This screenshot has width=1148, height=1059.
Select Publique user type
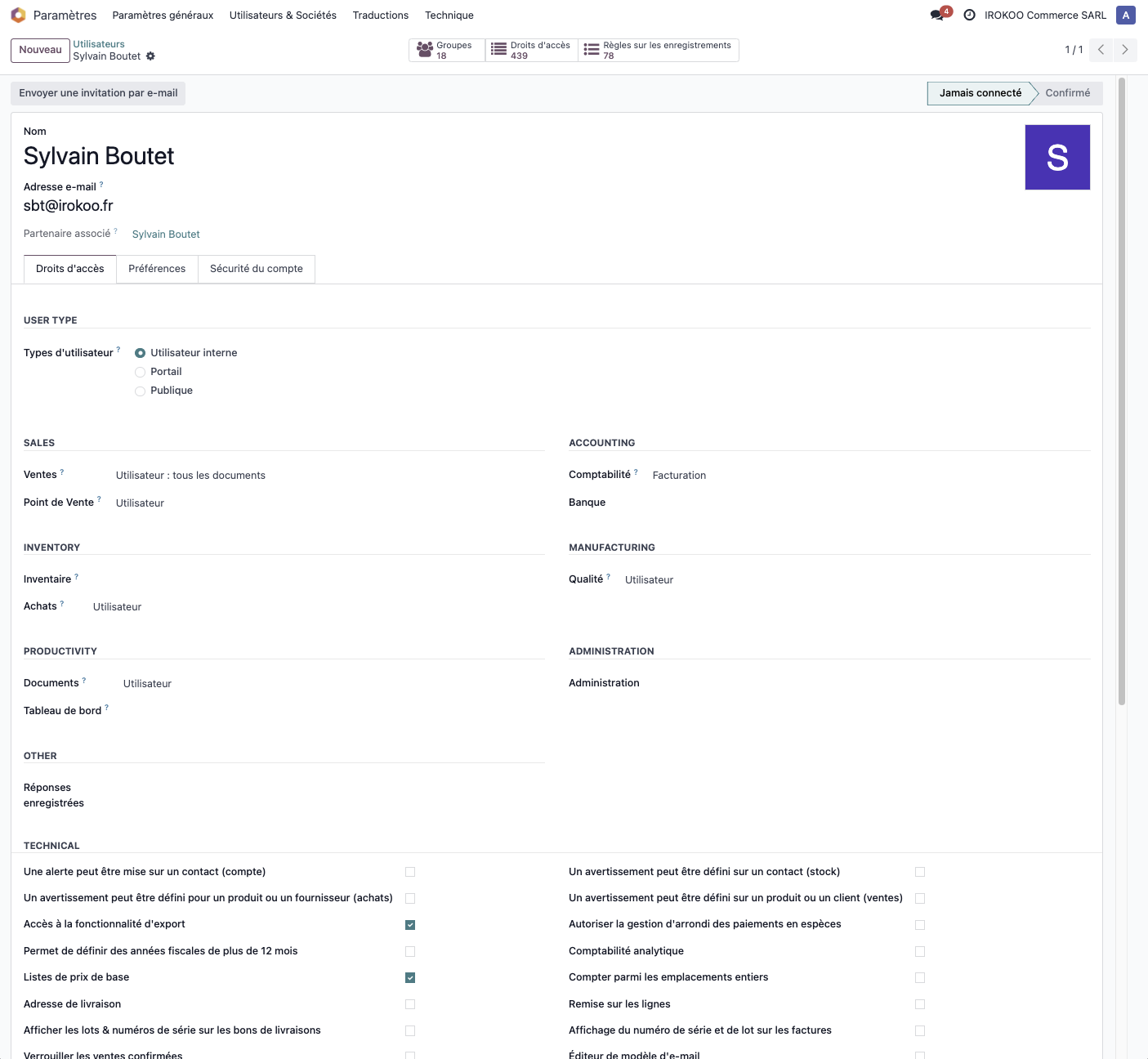pyautogui.click(x=141, y=391)
